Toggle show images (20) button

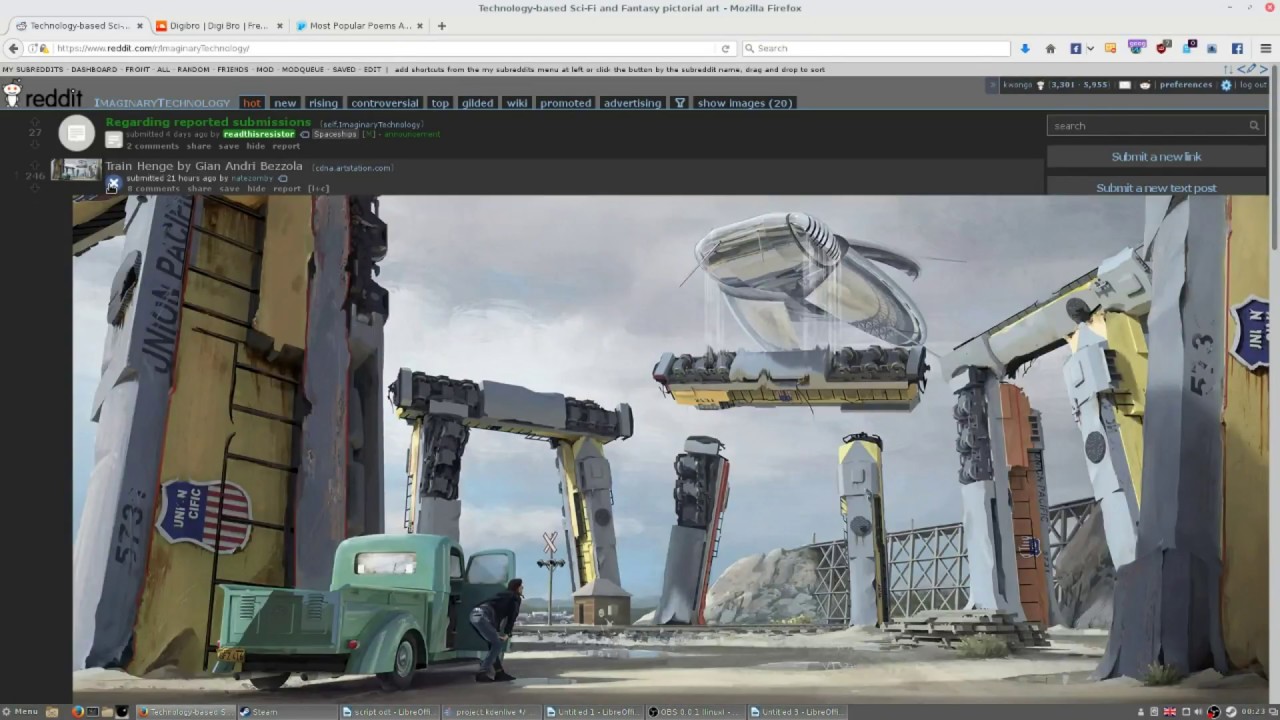745,103
